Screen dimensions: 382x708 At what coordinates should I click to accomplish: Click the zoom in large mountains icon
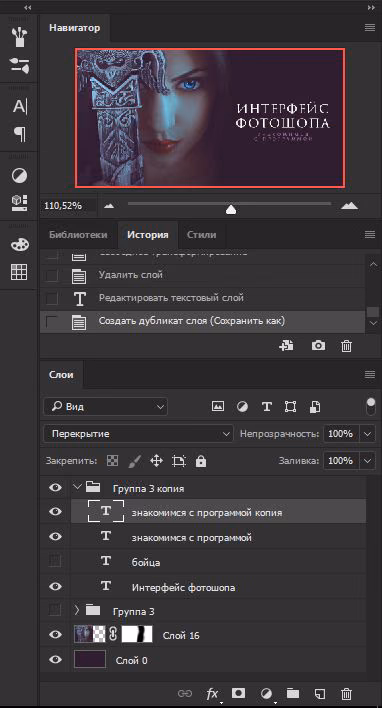coord(349,205)
